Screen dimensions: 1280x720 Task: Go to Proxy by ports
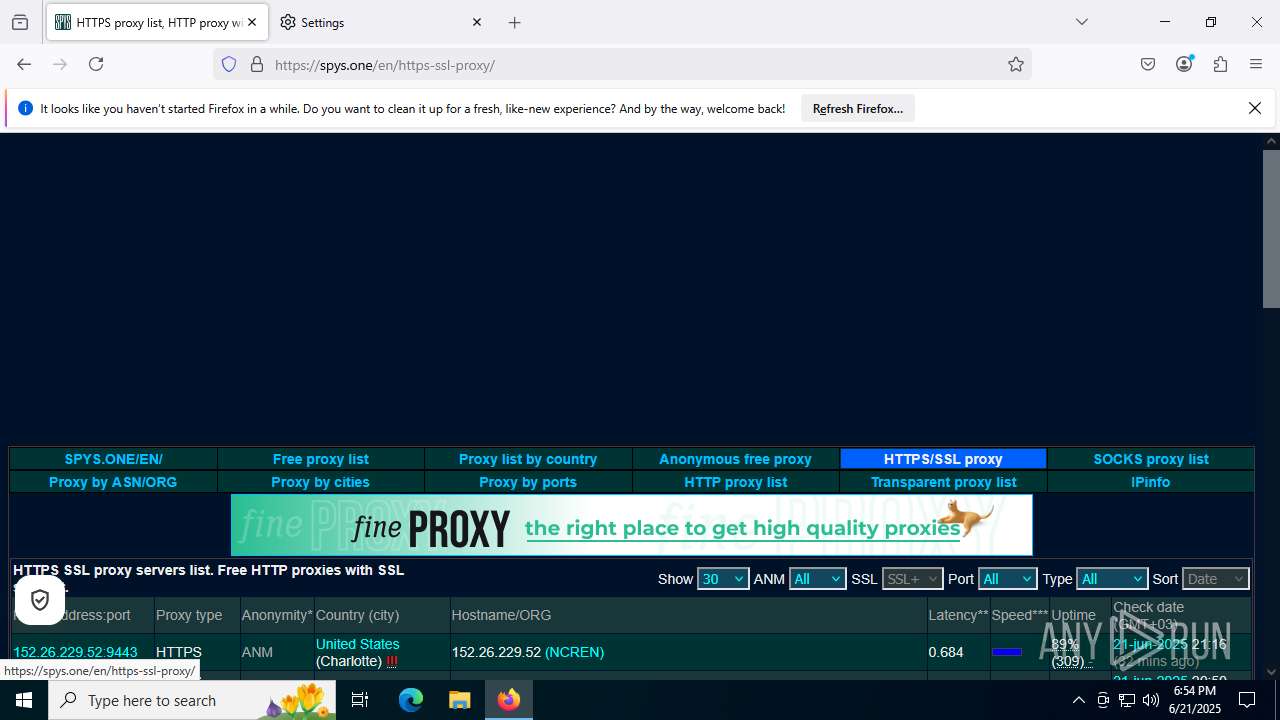(x=528, y=482)
